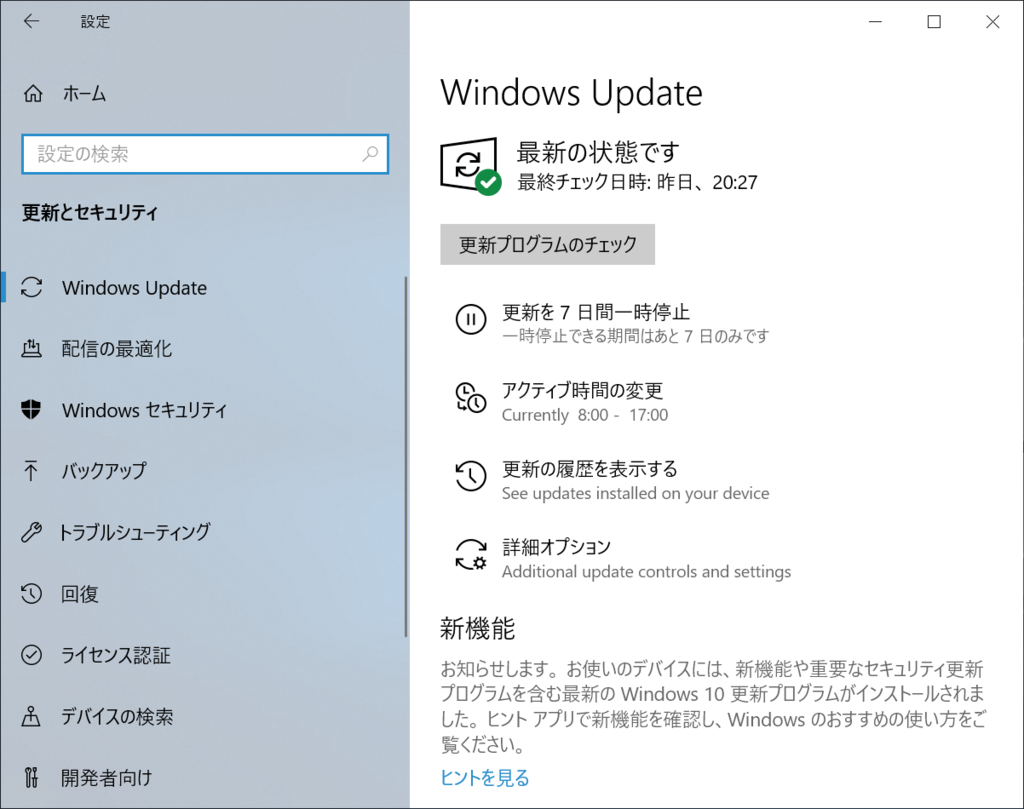Select デバイスの検索 in sidebar
1024x809 pixels.
117,716
